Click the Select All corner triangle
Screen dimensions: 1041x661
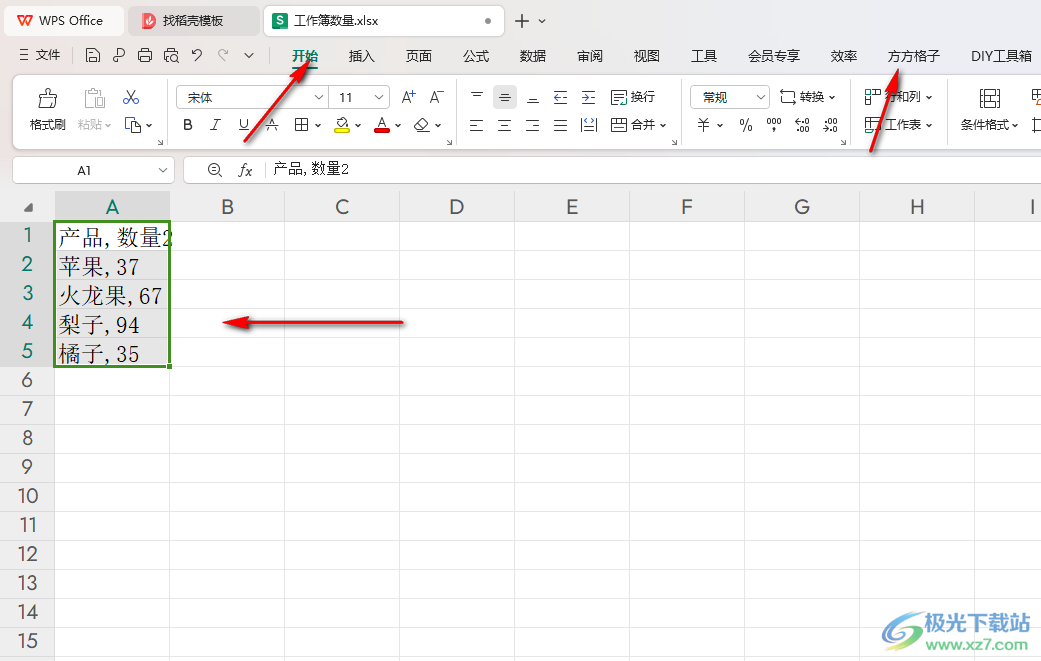click(28, 208)
